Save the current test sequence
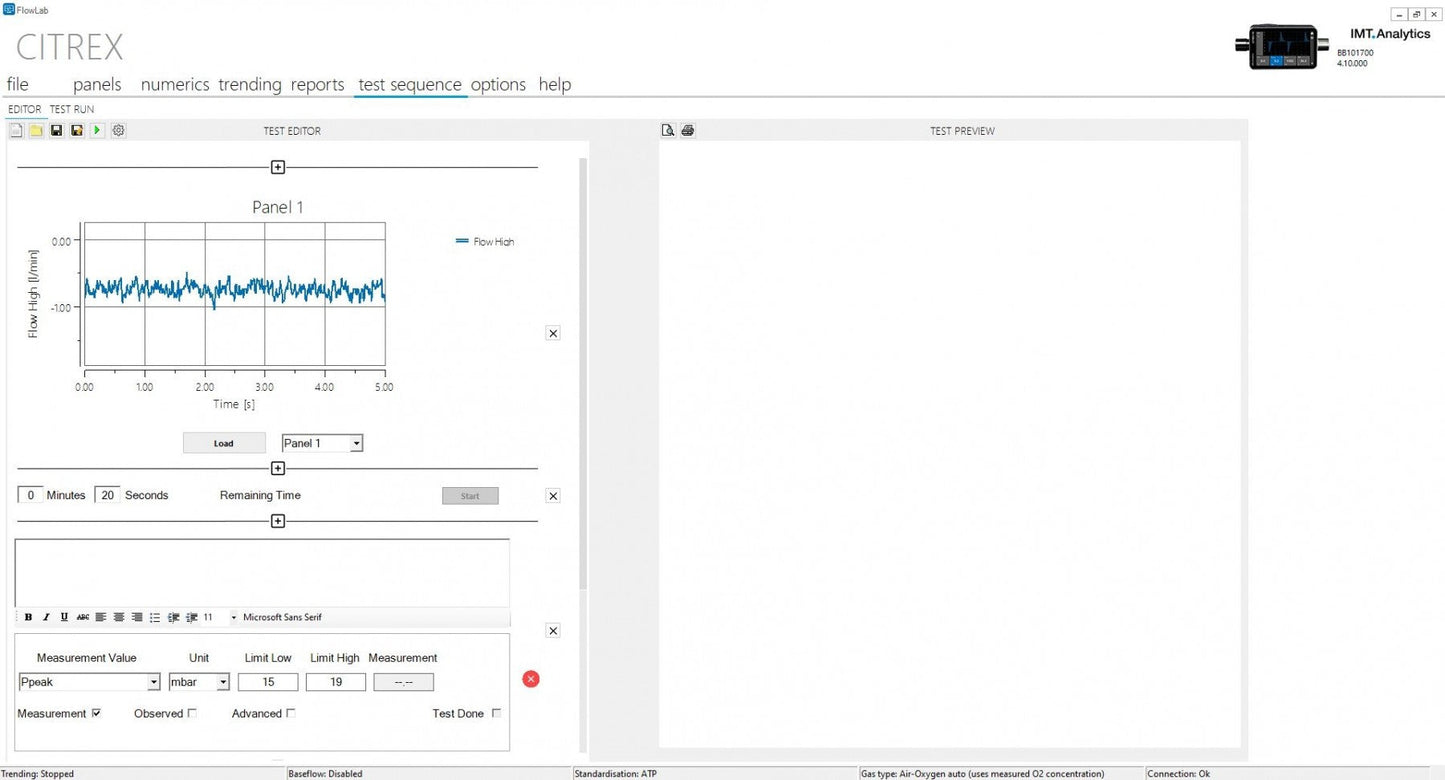The image size is (1445, 780). 56,130
